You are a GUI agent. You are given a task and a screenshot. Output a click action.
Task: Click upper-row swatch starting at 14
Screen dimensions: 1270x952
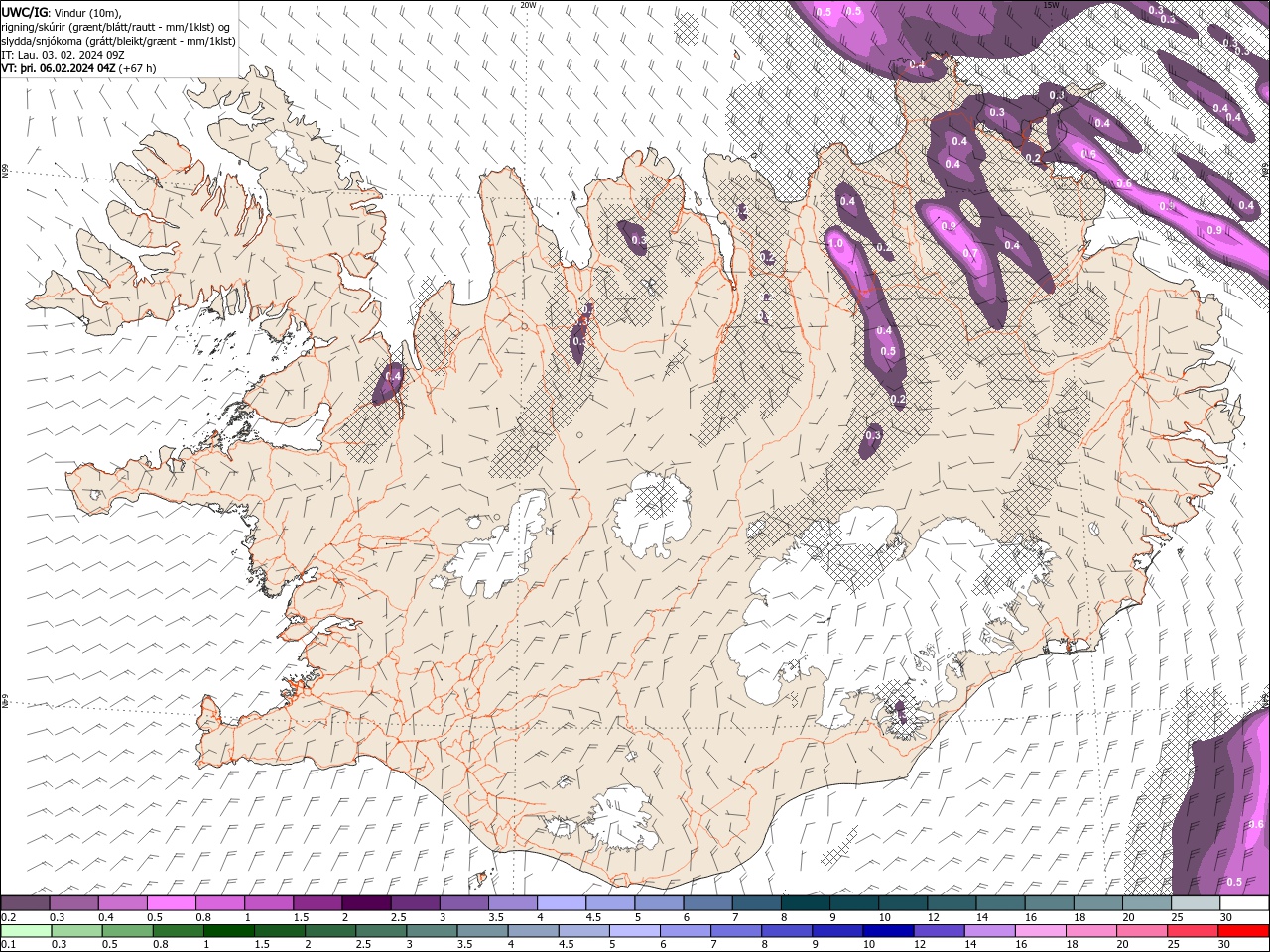pyautogui.click(x=1000, y=903)
